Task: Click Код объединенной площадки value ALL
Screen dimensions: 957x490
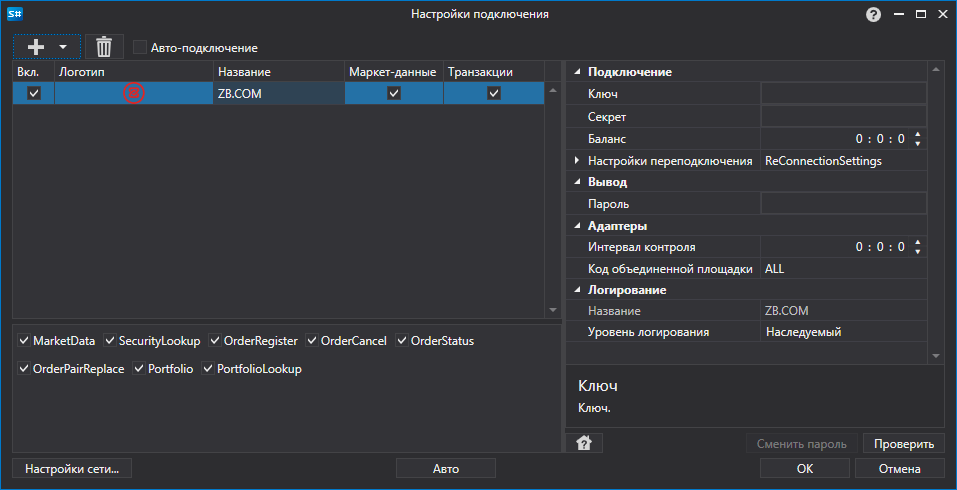Action: (775, 269)
